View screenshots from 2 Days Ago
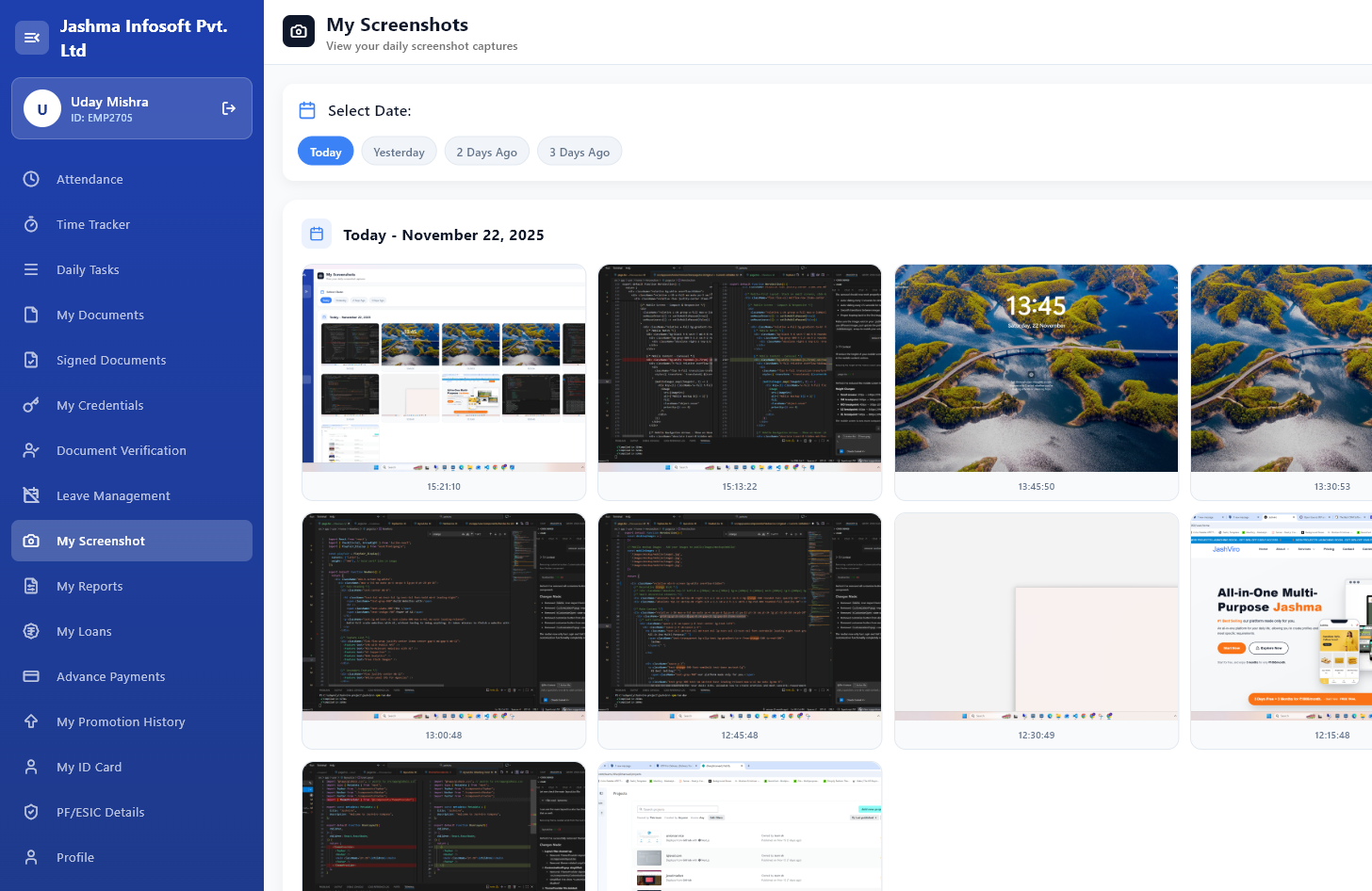This screenshot has height=891, width=1372. pos(486,151)
